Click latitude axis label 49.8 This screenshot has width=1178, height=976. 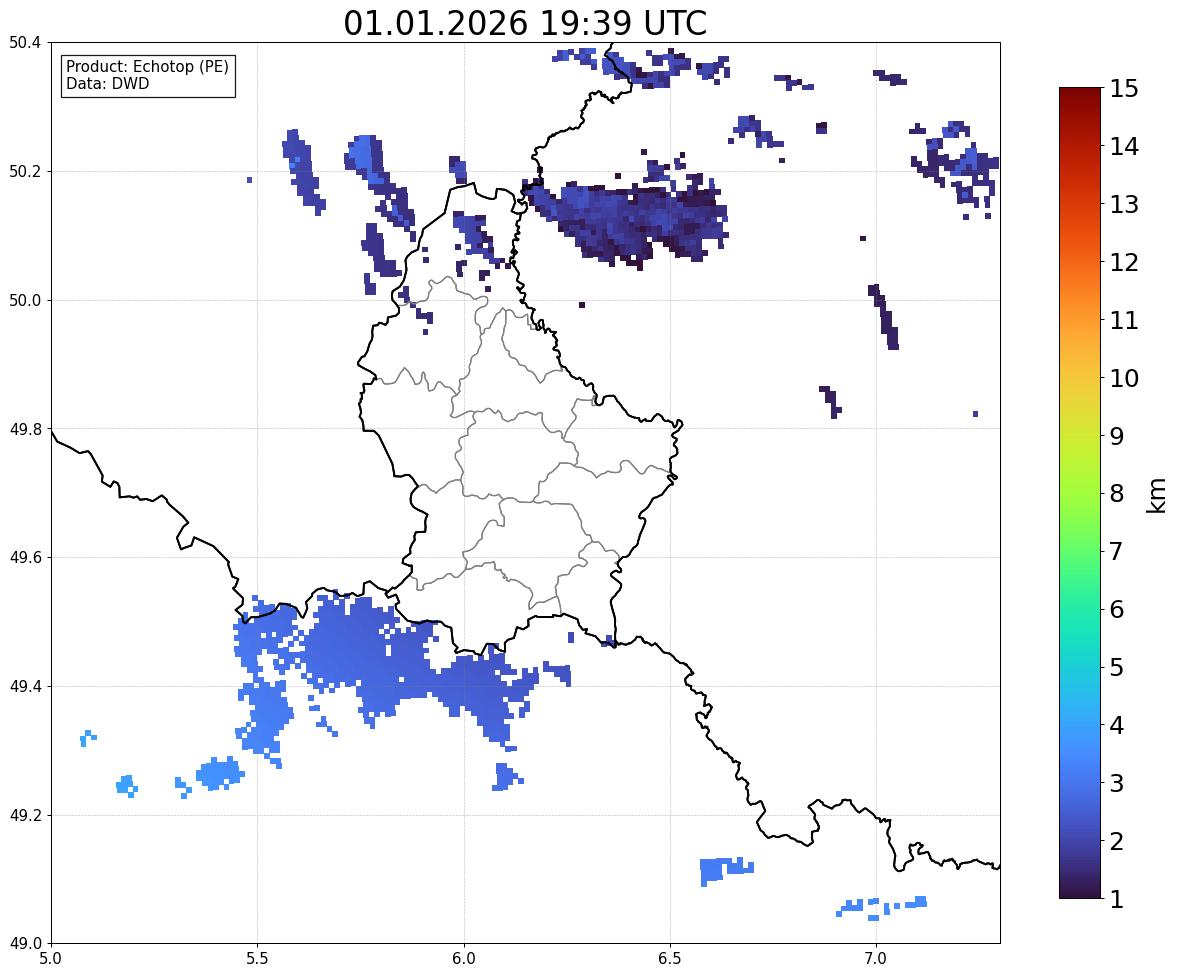tap(25, 429)
